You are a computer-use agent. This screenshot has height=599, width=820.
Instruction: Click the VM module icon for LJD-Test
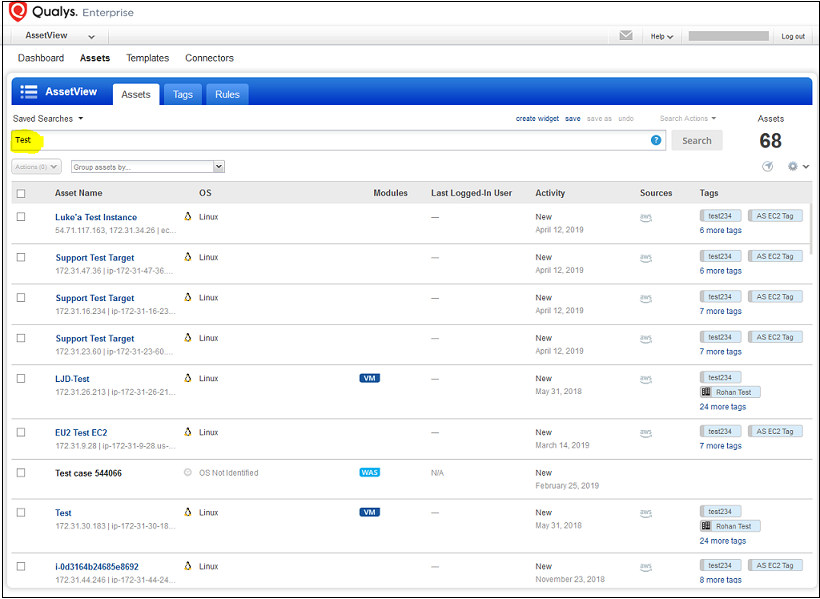[369, 377]
